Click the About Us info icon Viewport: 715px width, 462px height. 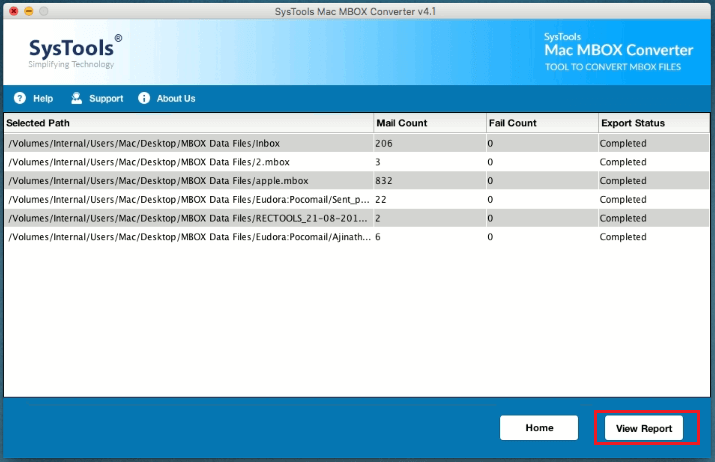(144, 98)
